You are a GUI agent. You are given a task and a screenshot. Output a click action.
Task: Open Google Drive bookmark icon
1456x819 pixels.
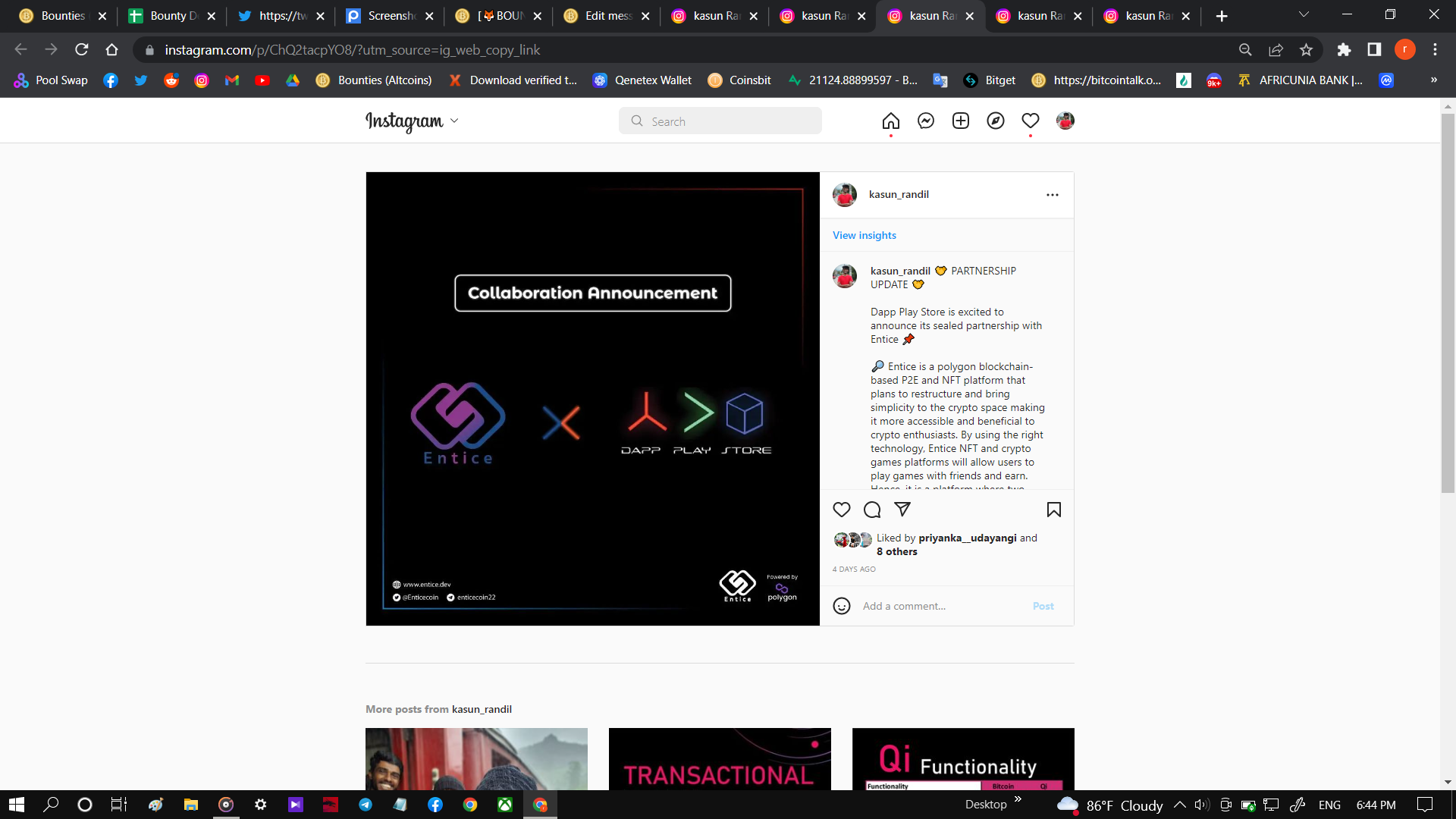pos(293,80)
